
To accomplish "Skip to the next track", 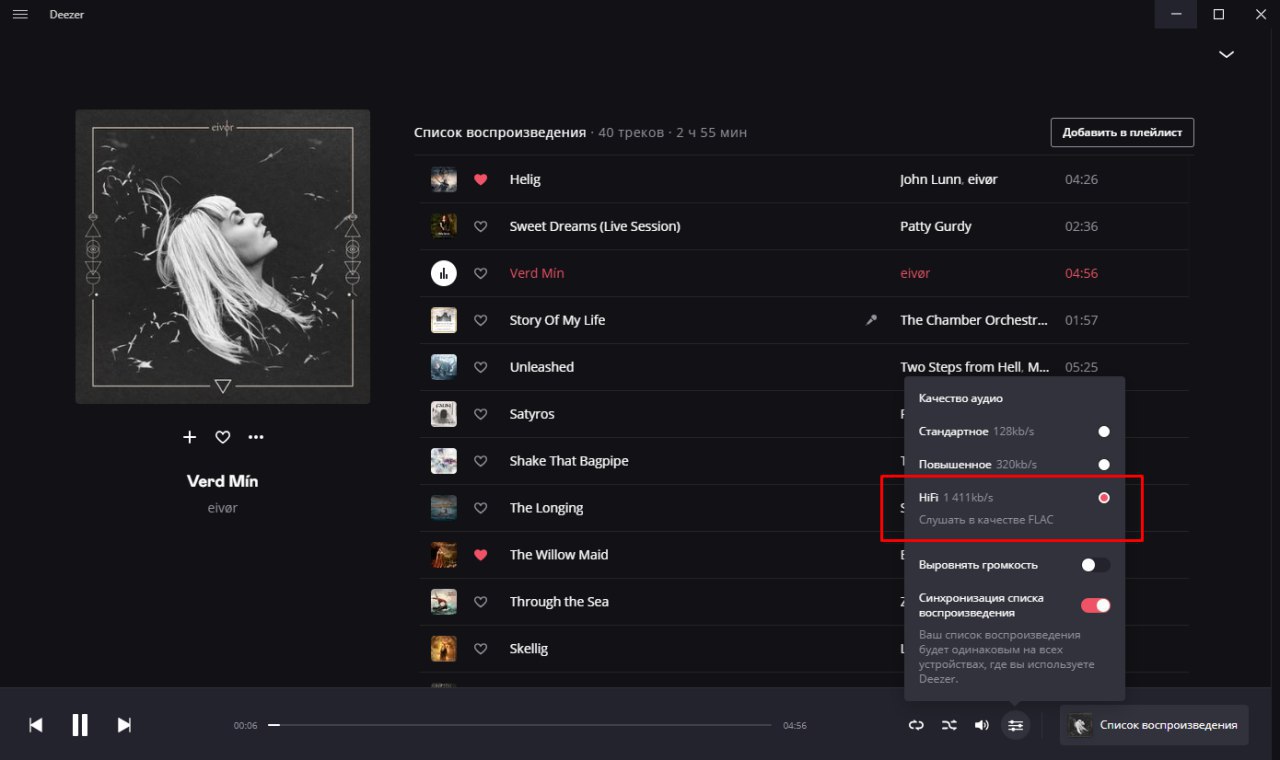I will [x=124, y=726].
